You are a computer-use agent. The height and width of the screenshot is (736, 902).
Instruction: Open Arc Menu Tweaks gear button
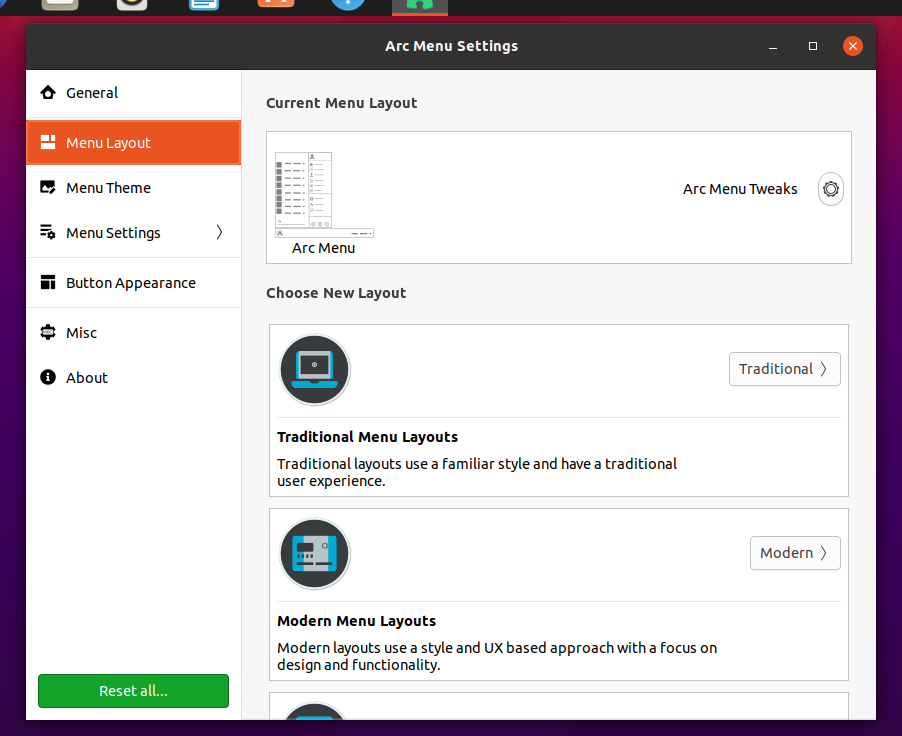[831, 189]
